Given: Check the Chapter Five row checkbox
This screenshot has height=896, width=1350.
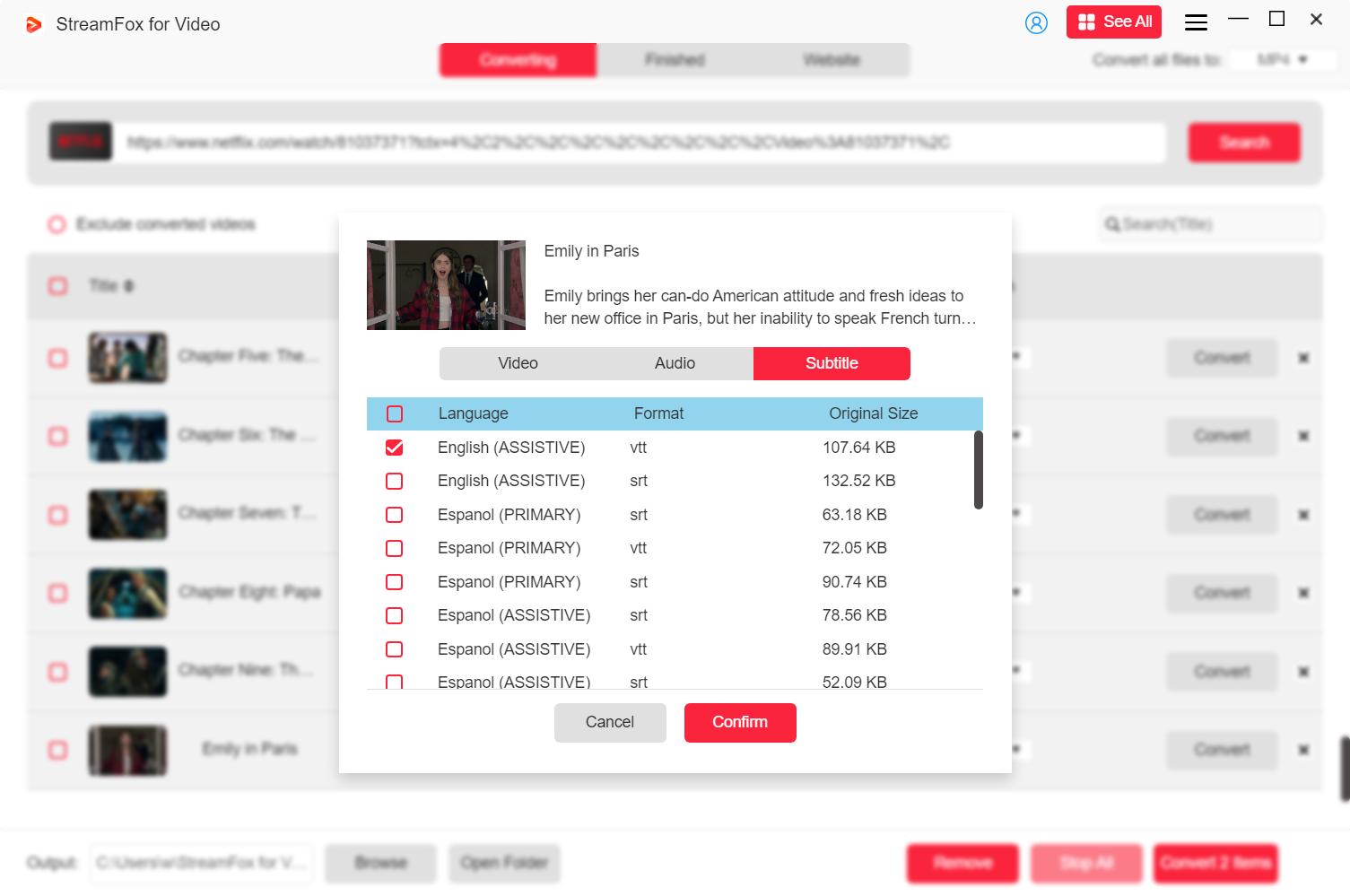Looking at the screenshot, I should pos(58,358).
